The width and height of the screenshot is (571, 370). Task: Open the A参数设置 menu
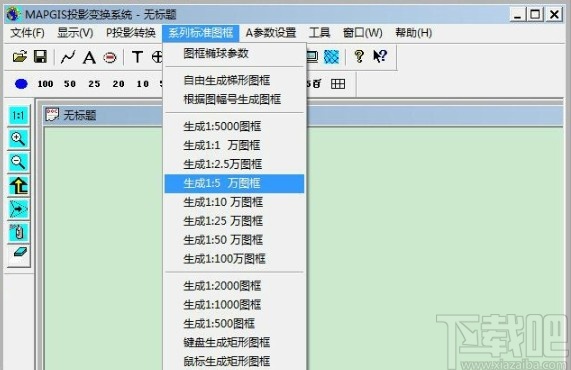tap(271, 33)
